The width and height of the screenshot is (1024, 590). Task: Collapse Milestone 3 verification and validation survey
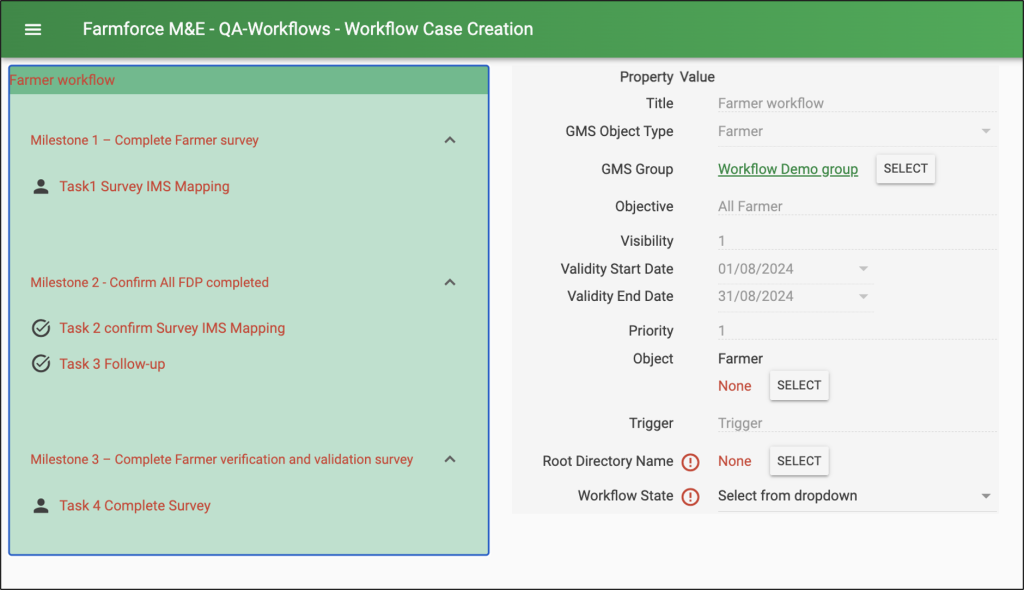[450, 459]
